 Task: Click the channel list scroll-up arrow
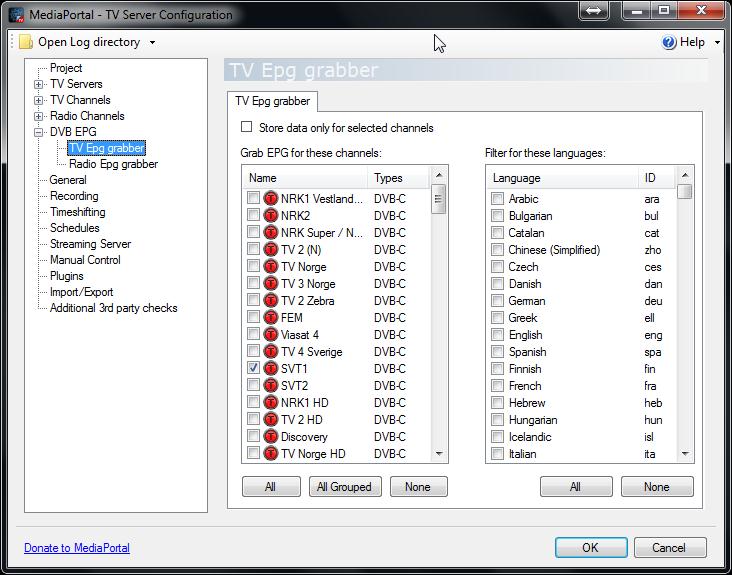pyautogui.click(x=439, y=175)
